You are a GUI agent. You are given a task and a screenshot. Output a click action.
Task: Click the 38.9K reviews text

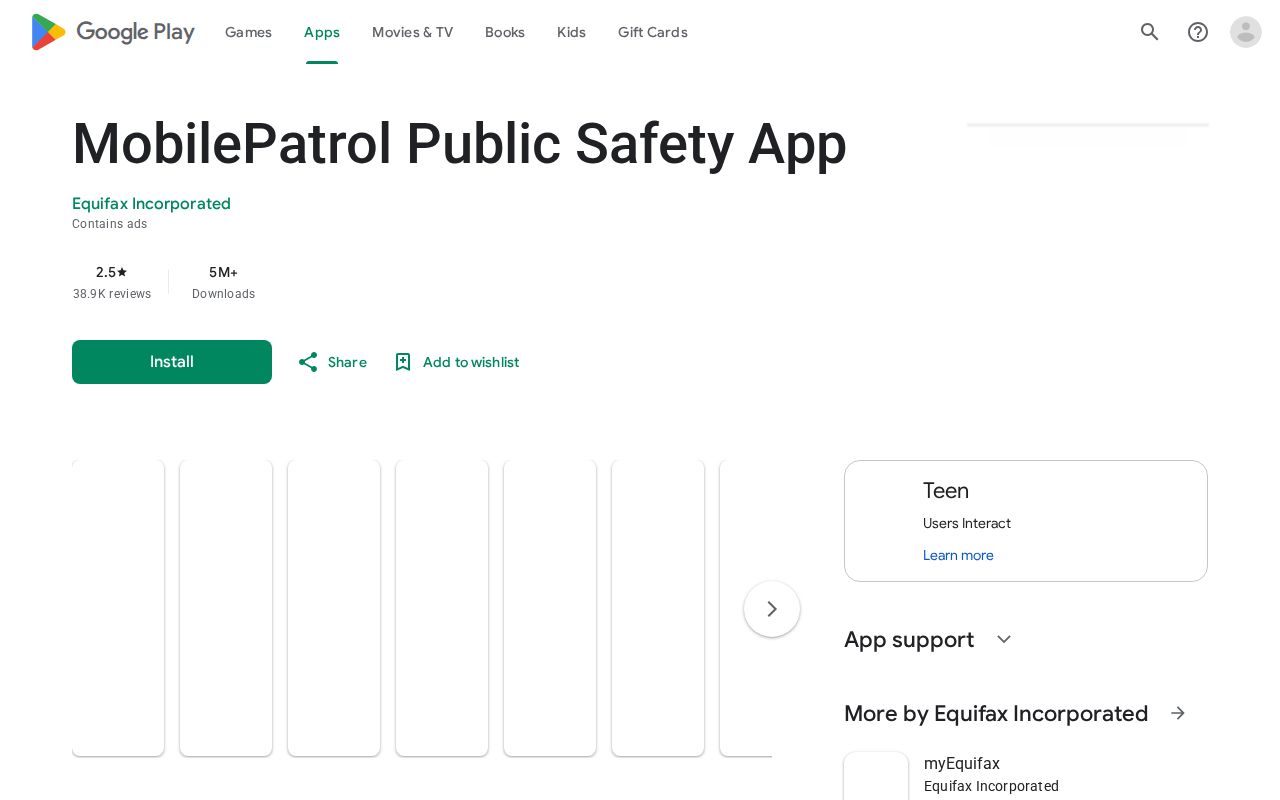(x=112, y=294)
